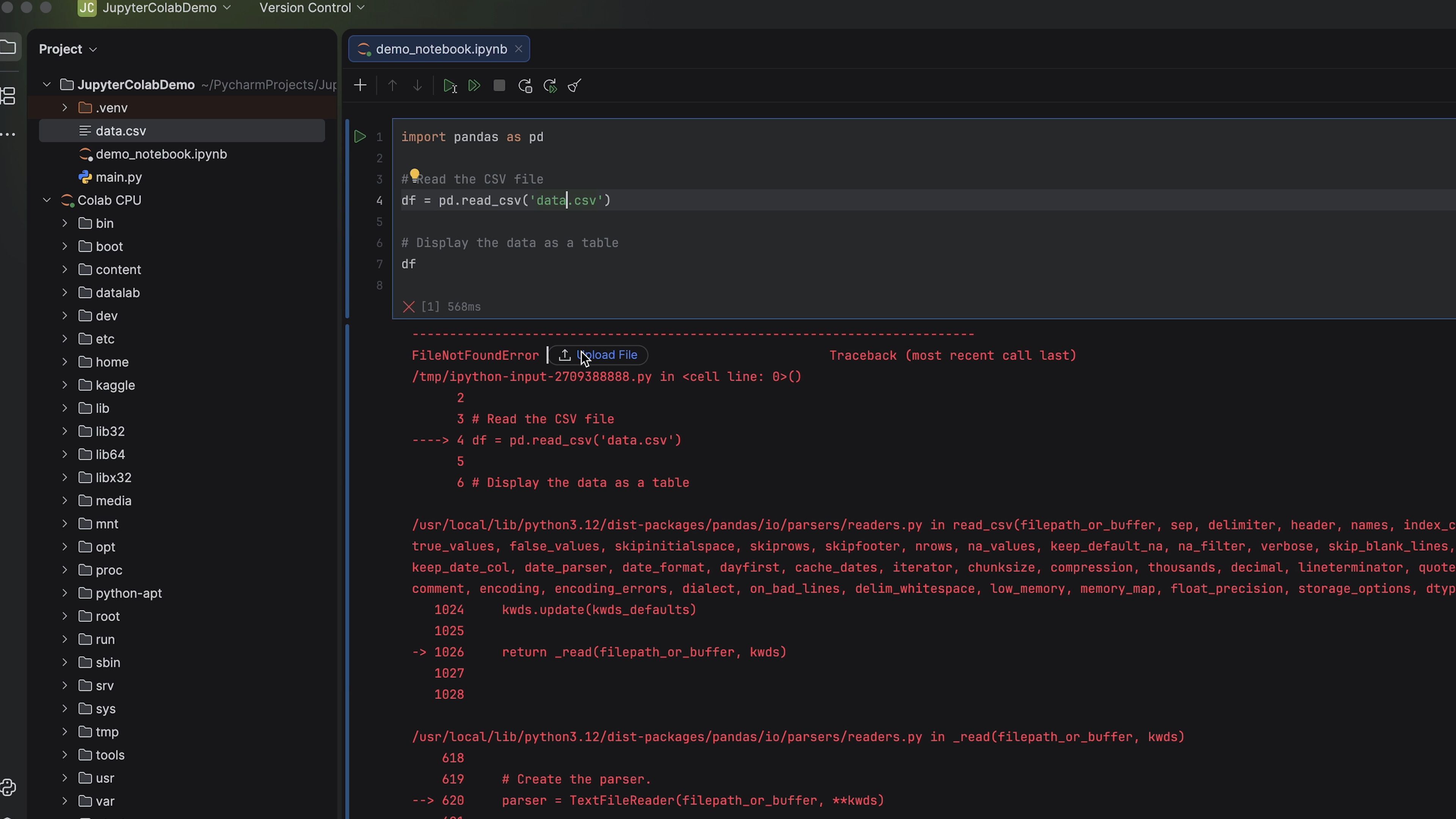Click 'return _read(filepath_or_buffer, kwds)' traceback line
Viewport: 1456px width, 819px height.
[644, 652]
